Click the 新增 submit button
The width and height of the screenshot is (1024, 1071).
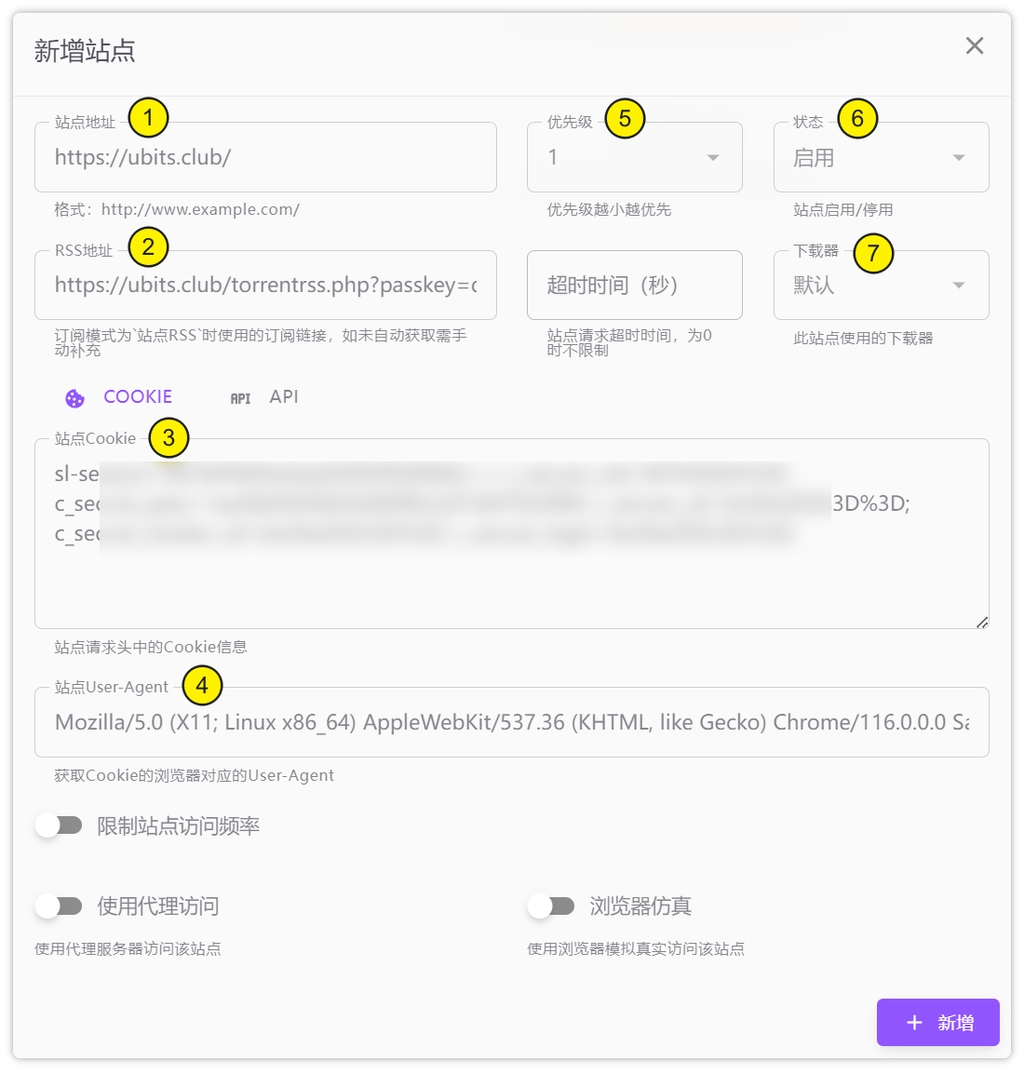[937, 1022]
